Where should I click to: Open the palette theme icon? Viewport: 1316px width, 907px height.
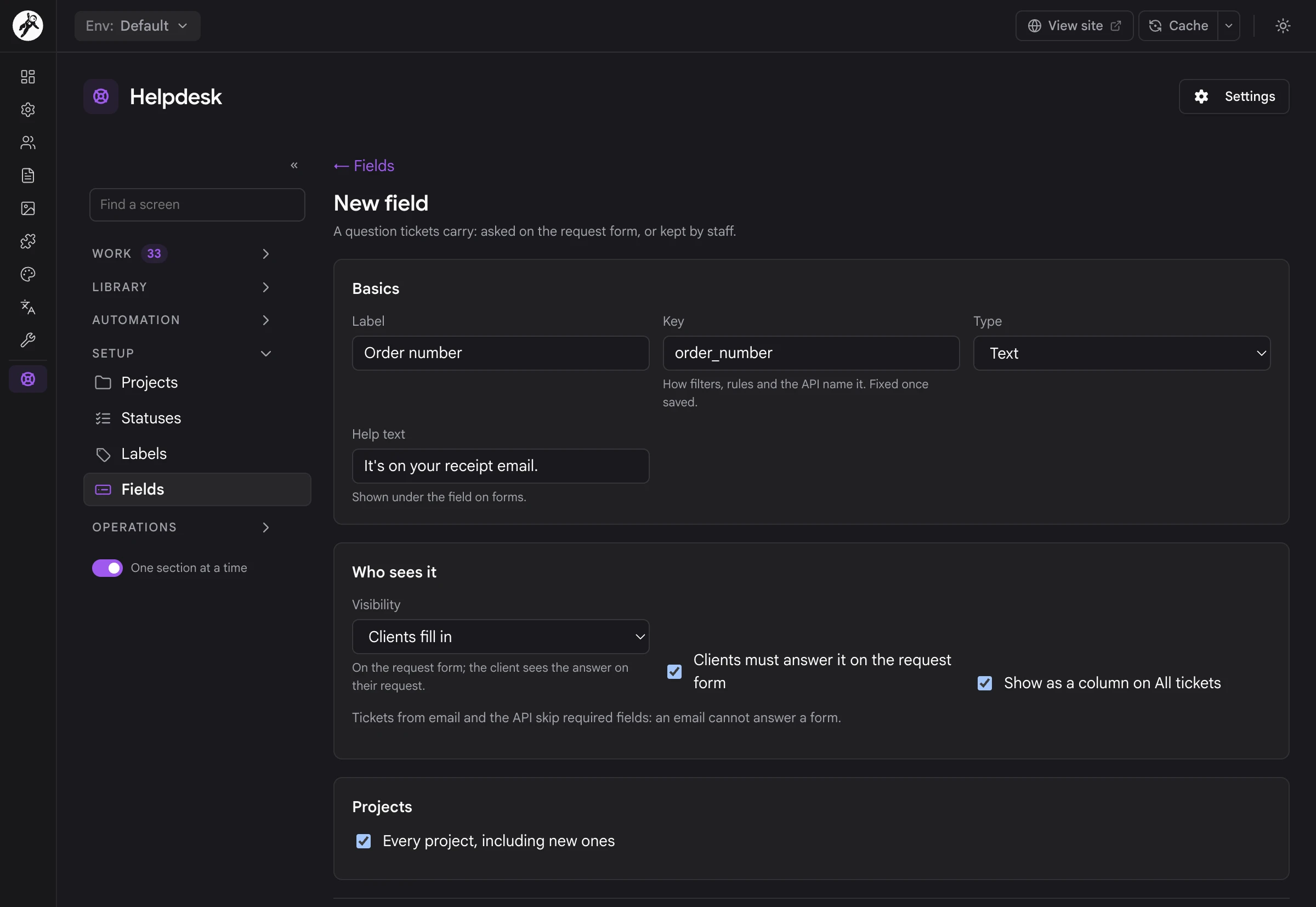28,275
